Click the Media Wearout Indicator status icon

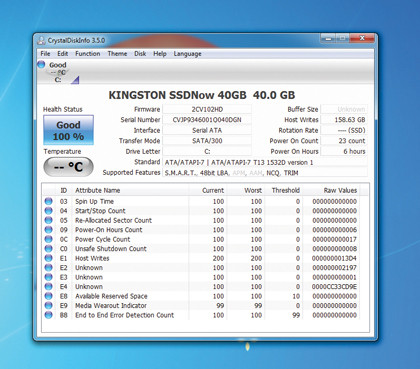[49, 305]
